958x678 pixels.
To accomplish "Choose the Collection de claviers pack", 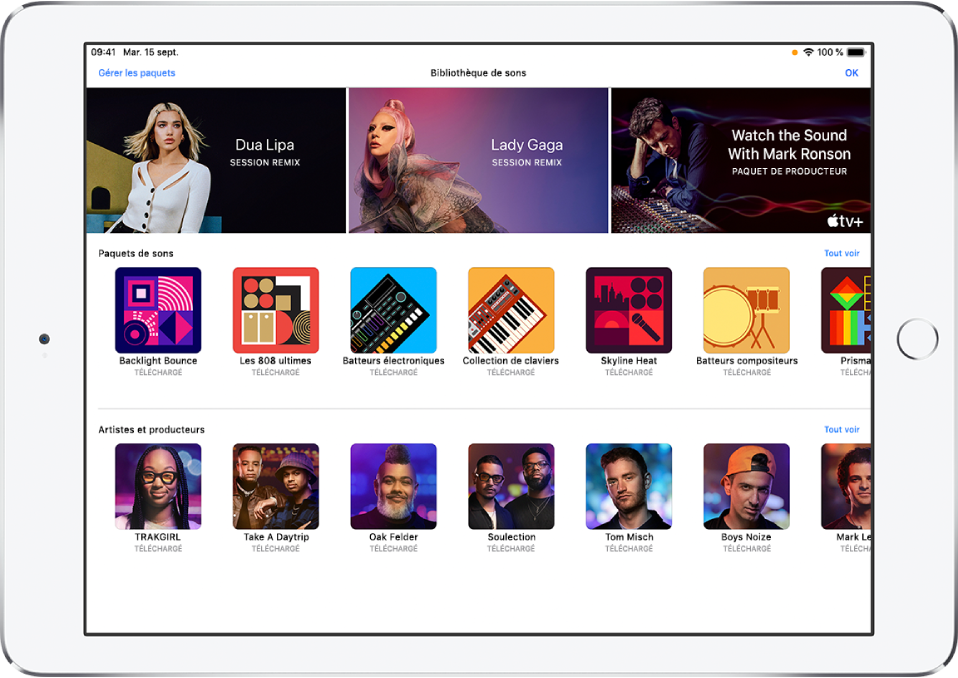I will 511,311.
